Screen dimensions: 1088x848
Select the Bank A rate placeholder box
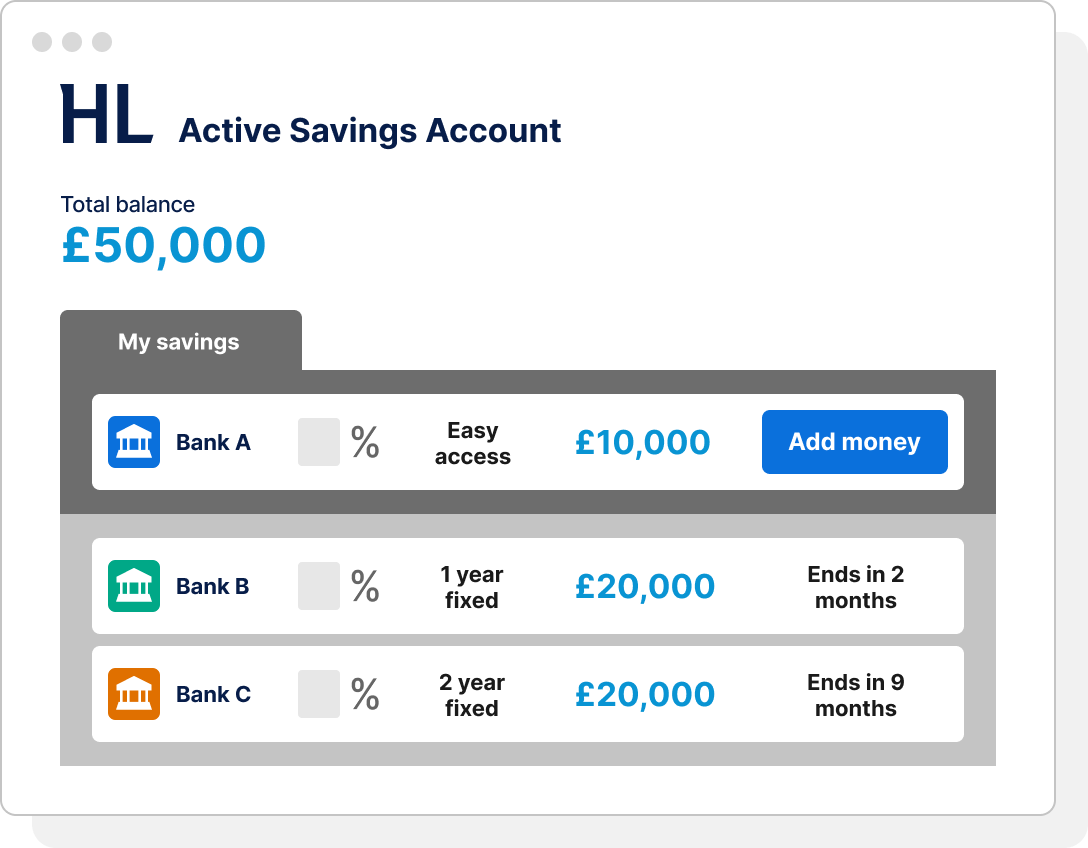[319, 442]
